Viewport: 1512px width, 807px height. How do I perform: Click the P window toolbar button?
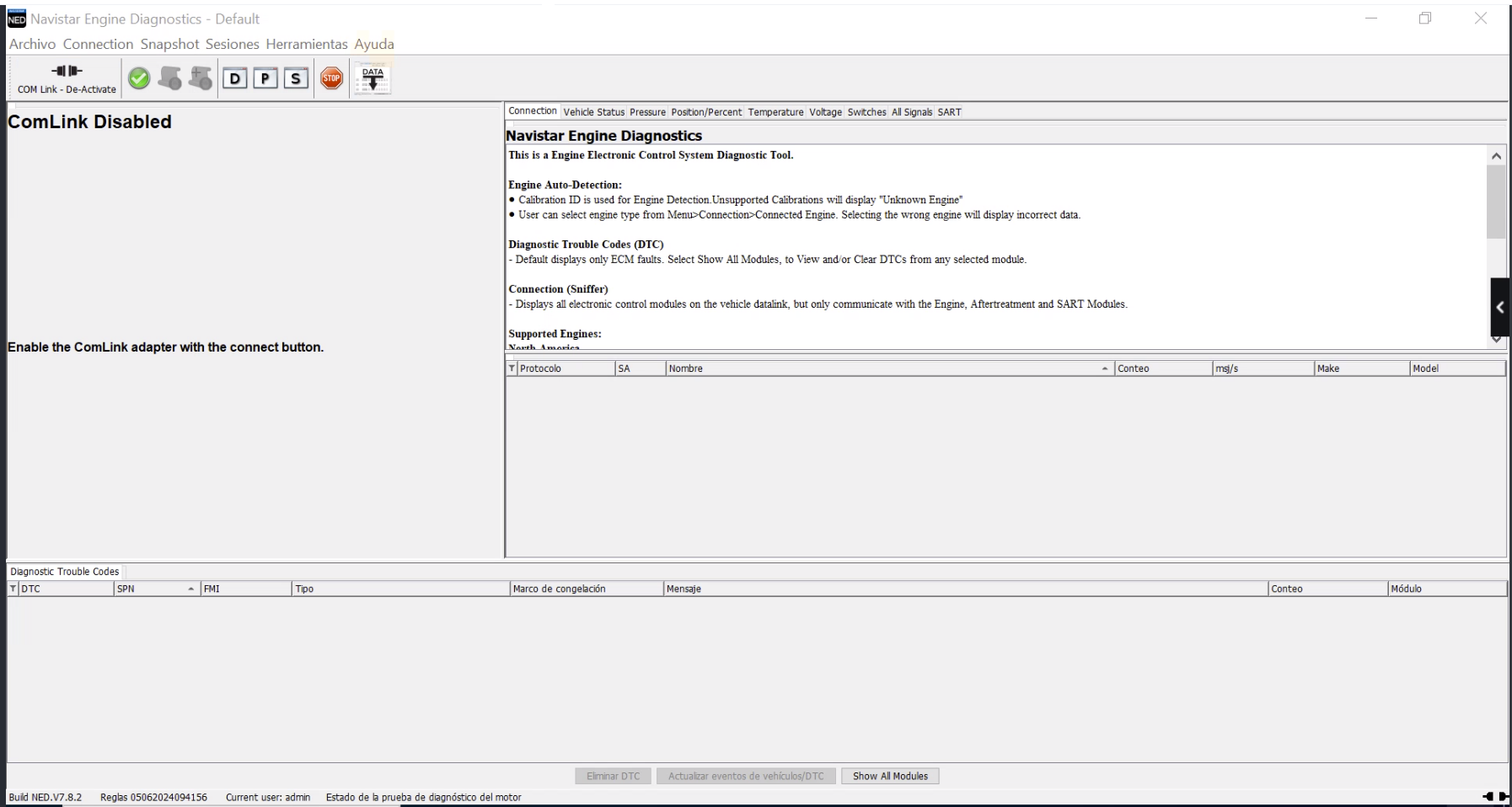click(265, 78)
